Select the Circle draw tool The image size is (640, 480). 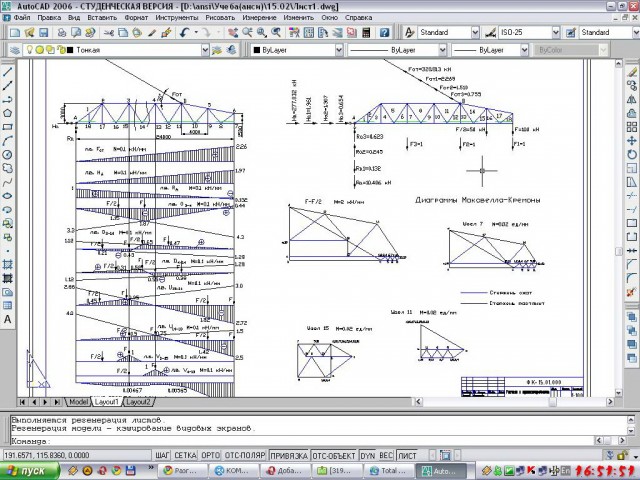[7, 155]
